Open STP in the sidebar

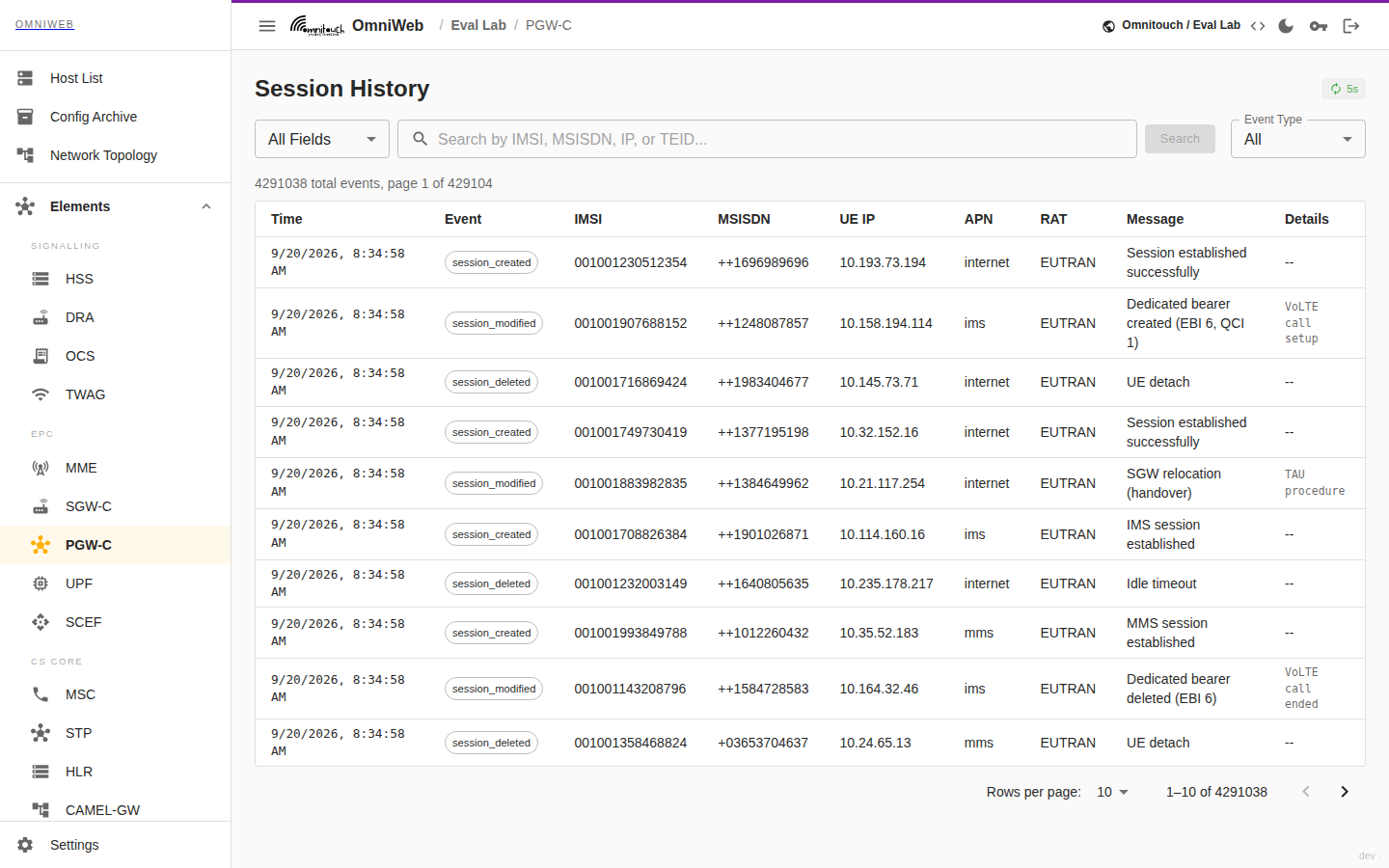pyautogui.click(x=116, y=733)
